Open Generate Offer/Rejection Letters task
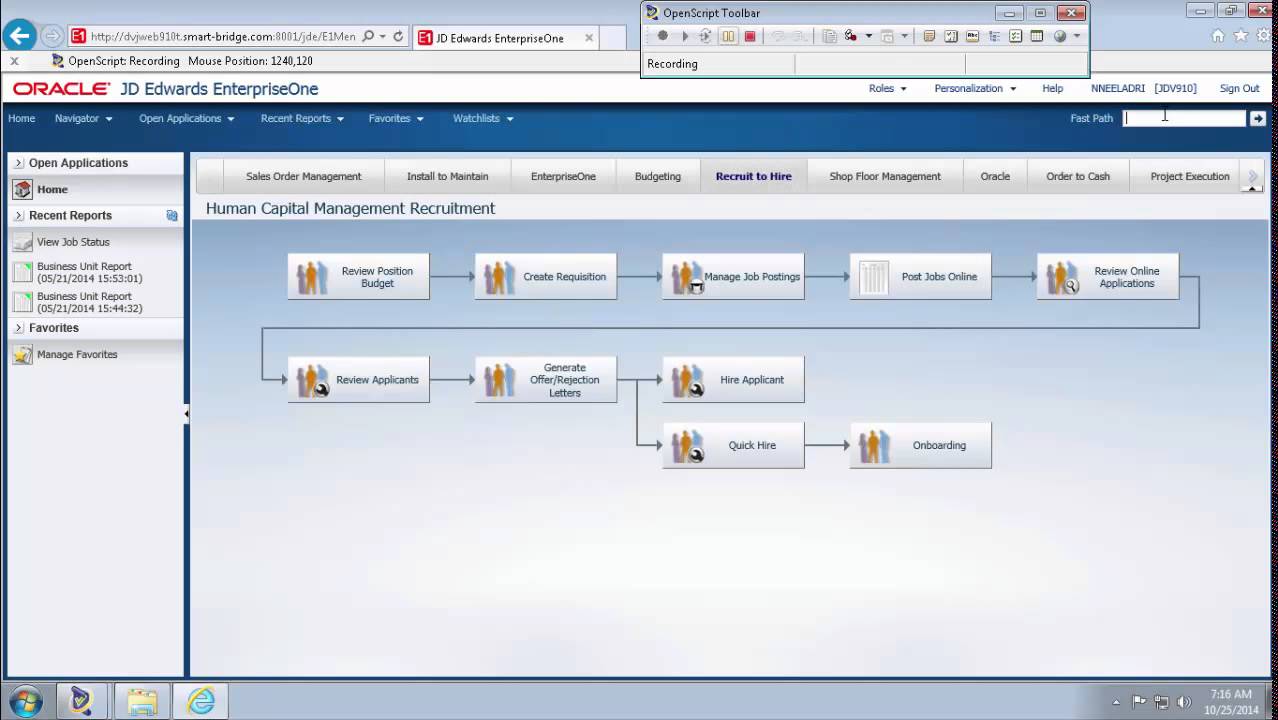This screenshot has height=720, width=1278. click(546, 380)
